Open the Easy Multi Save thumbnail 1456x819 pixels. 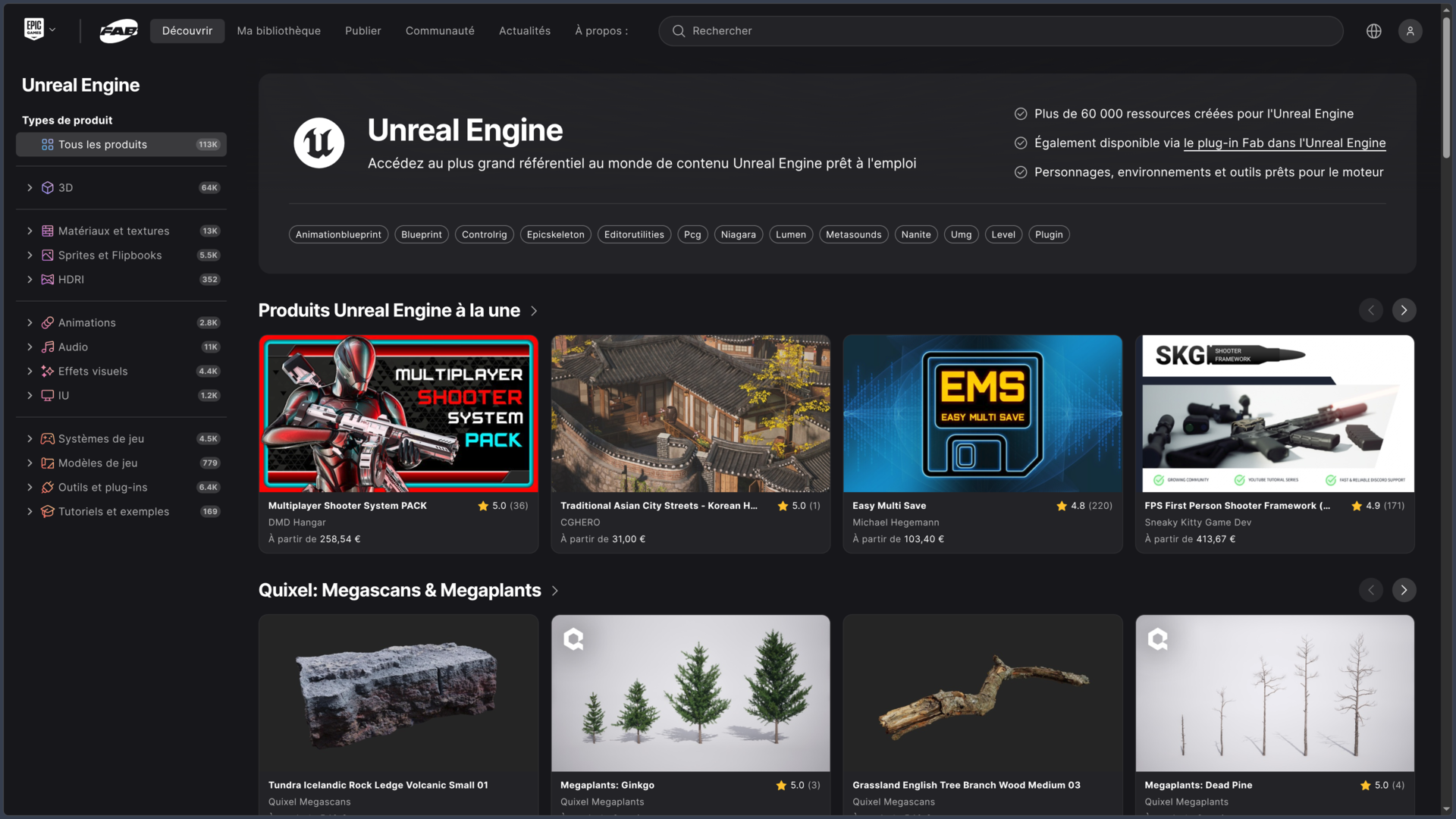982,413
